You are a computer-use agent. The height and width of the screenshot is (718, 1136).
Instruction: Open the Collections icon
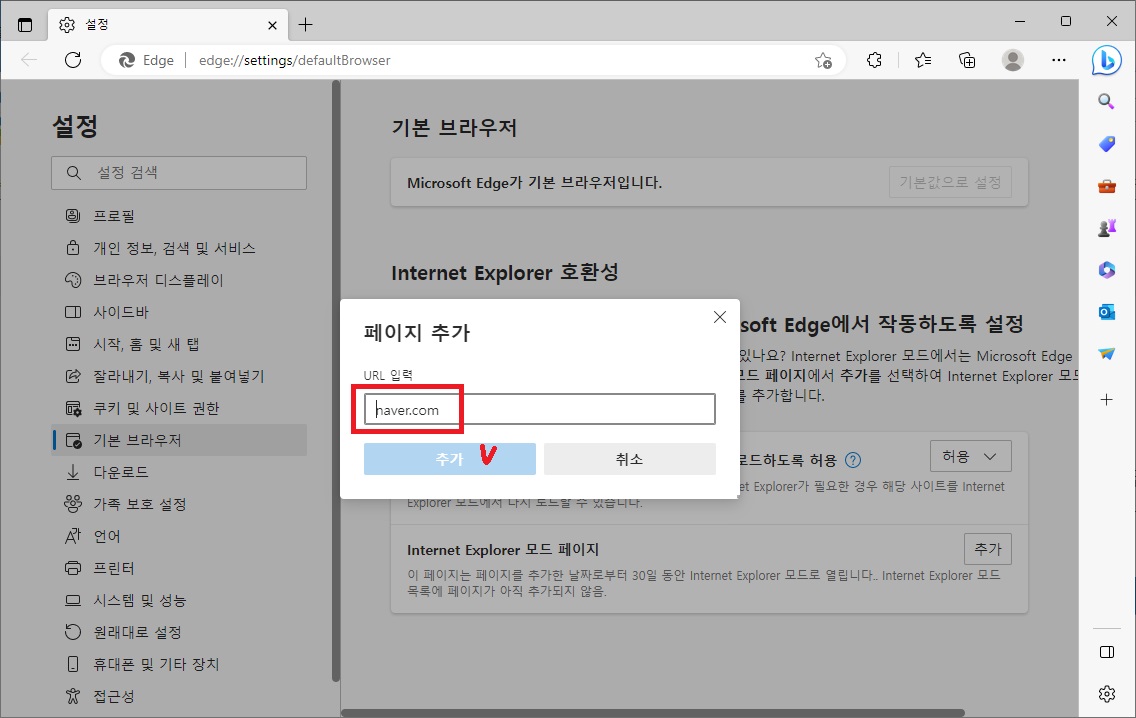[967, 60]
